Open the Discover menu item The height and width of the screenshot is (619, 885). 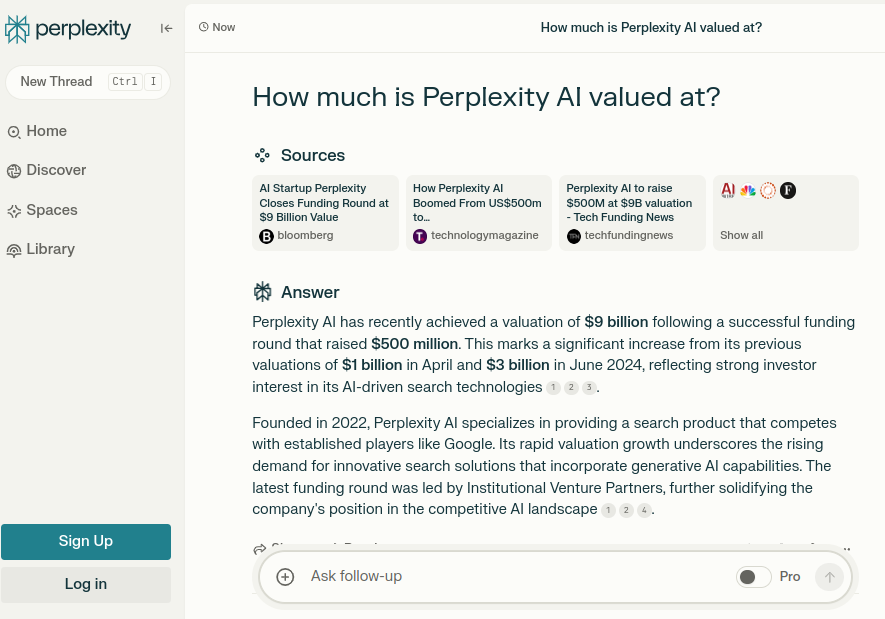tap(56, 170)
